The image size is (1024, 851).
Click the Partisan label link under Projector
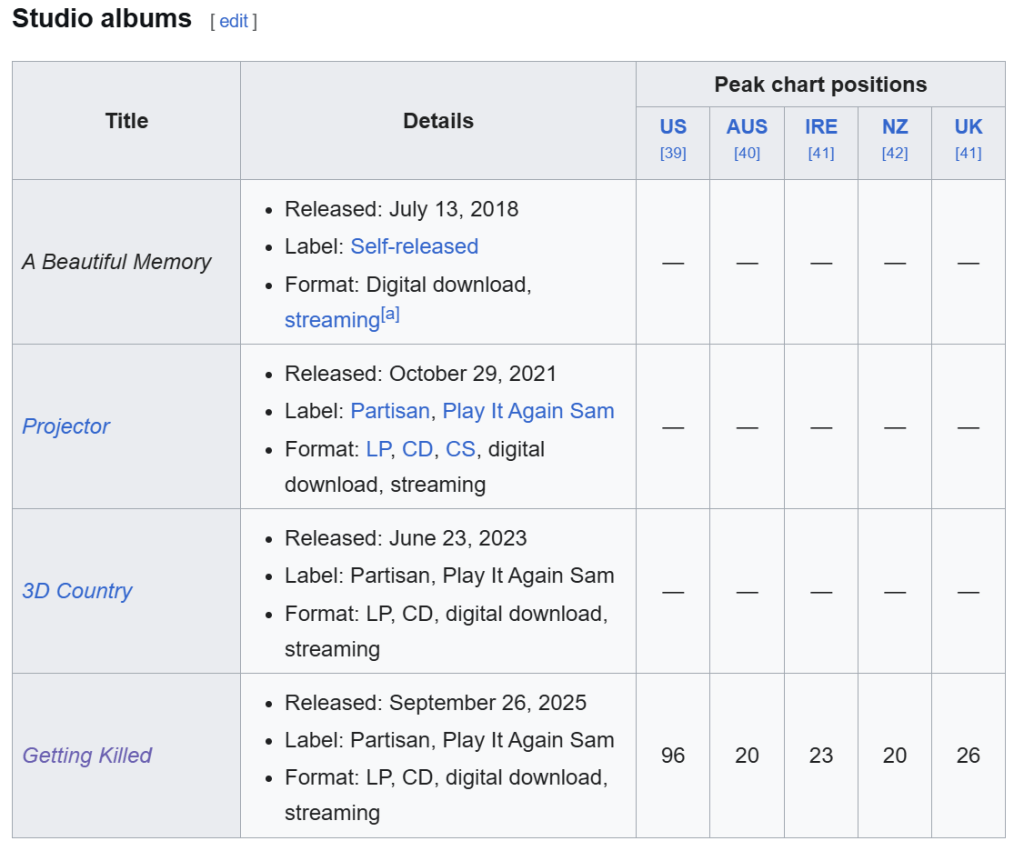click(390, 411)
